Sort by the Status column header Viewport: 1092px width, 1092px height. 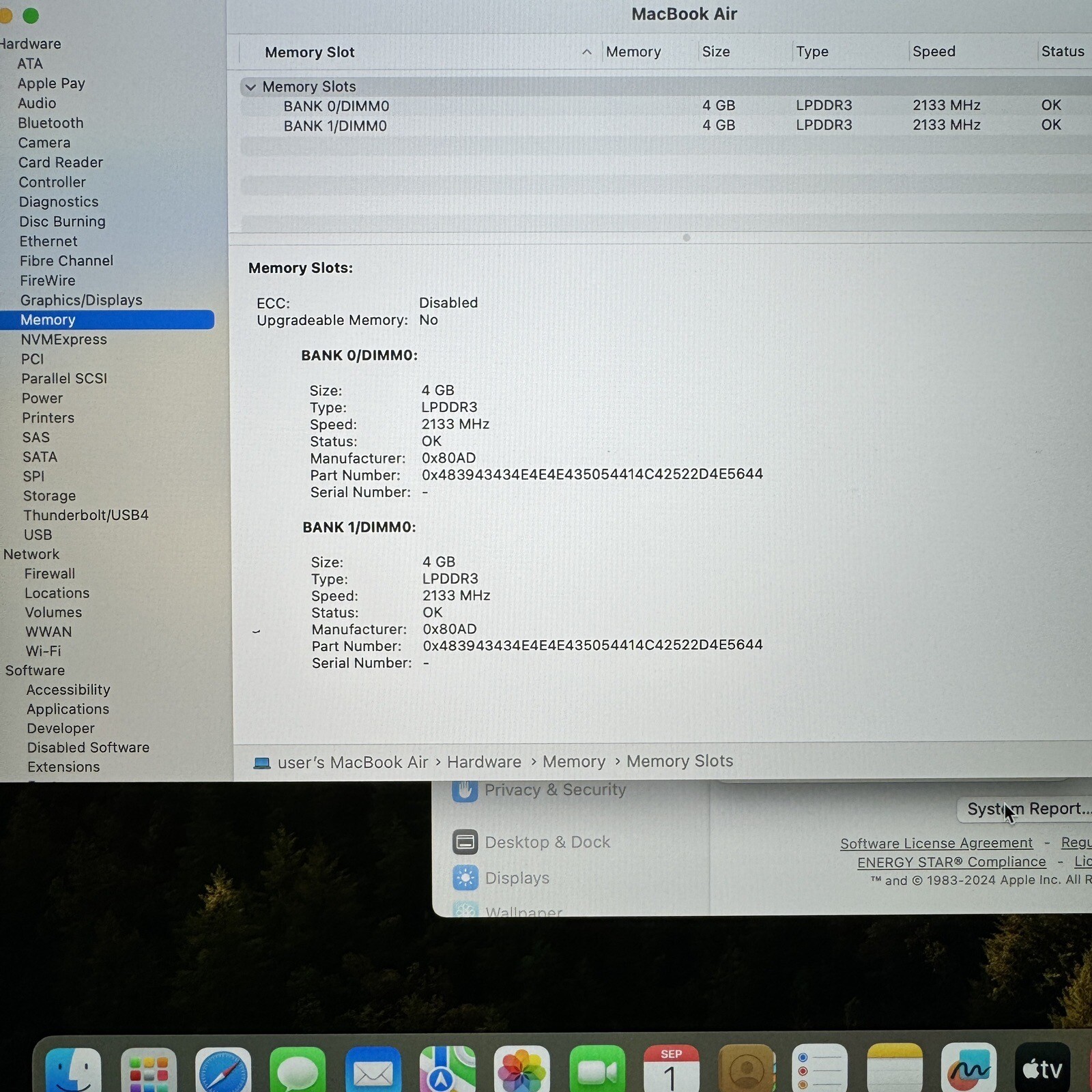pos(1063,51)
